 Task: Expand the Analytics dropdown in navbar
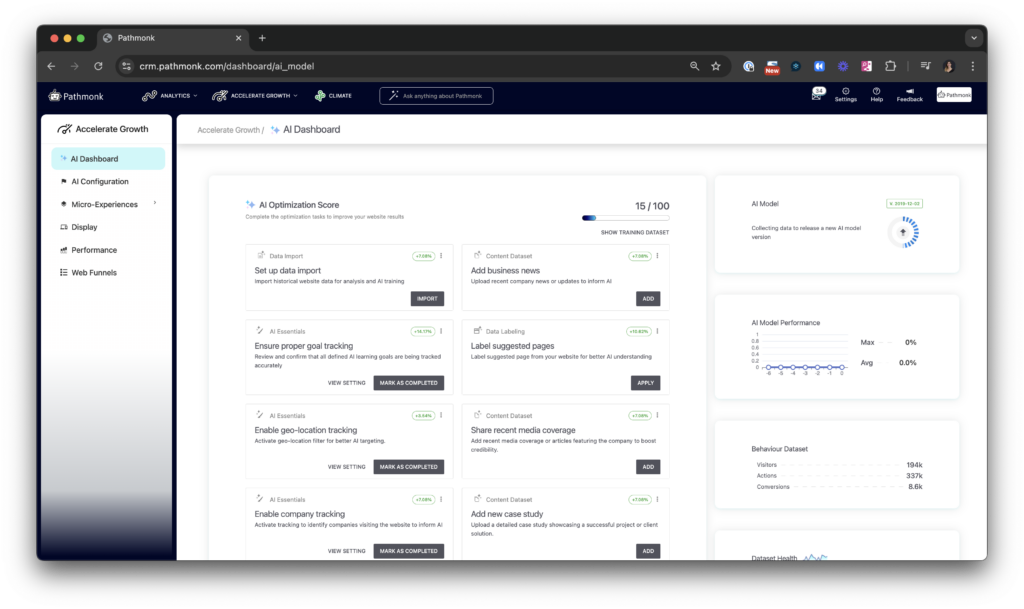[x=170, y=96]
